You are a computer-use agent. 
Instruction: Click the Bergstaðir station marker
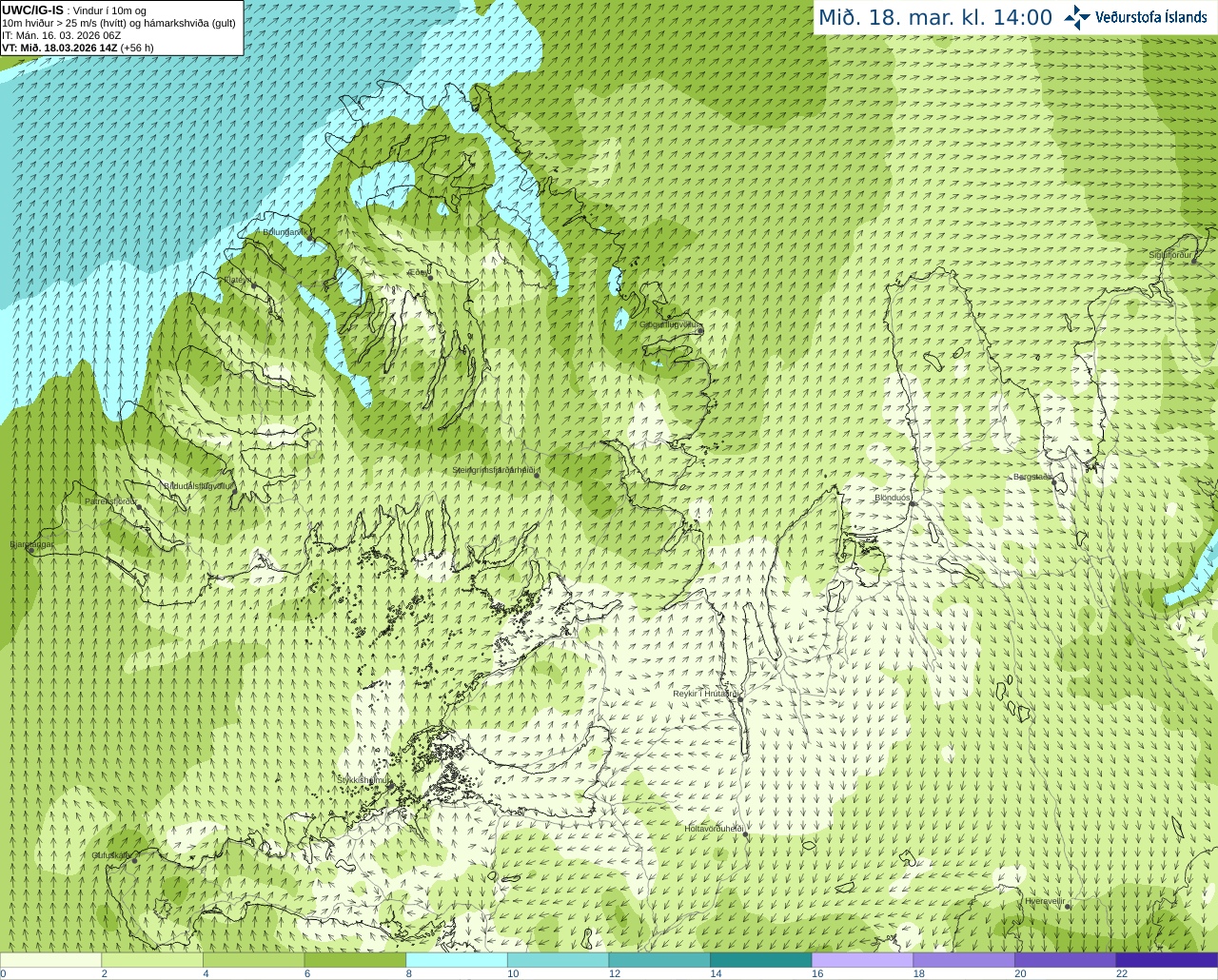pos(1054,481)
